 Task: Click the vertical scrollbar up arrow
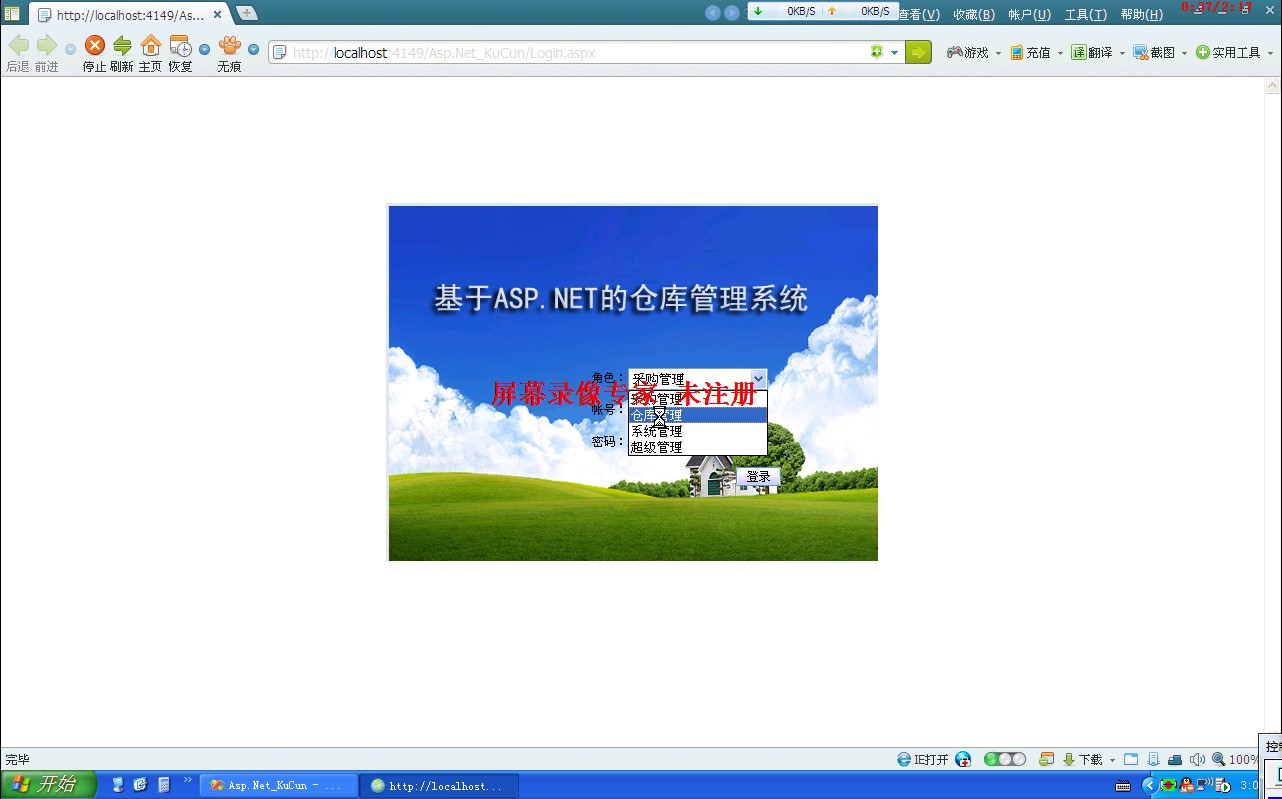(1273, 86)
